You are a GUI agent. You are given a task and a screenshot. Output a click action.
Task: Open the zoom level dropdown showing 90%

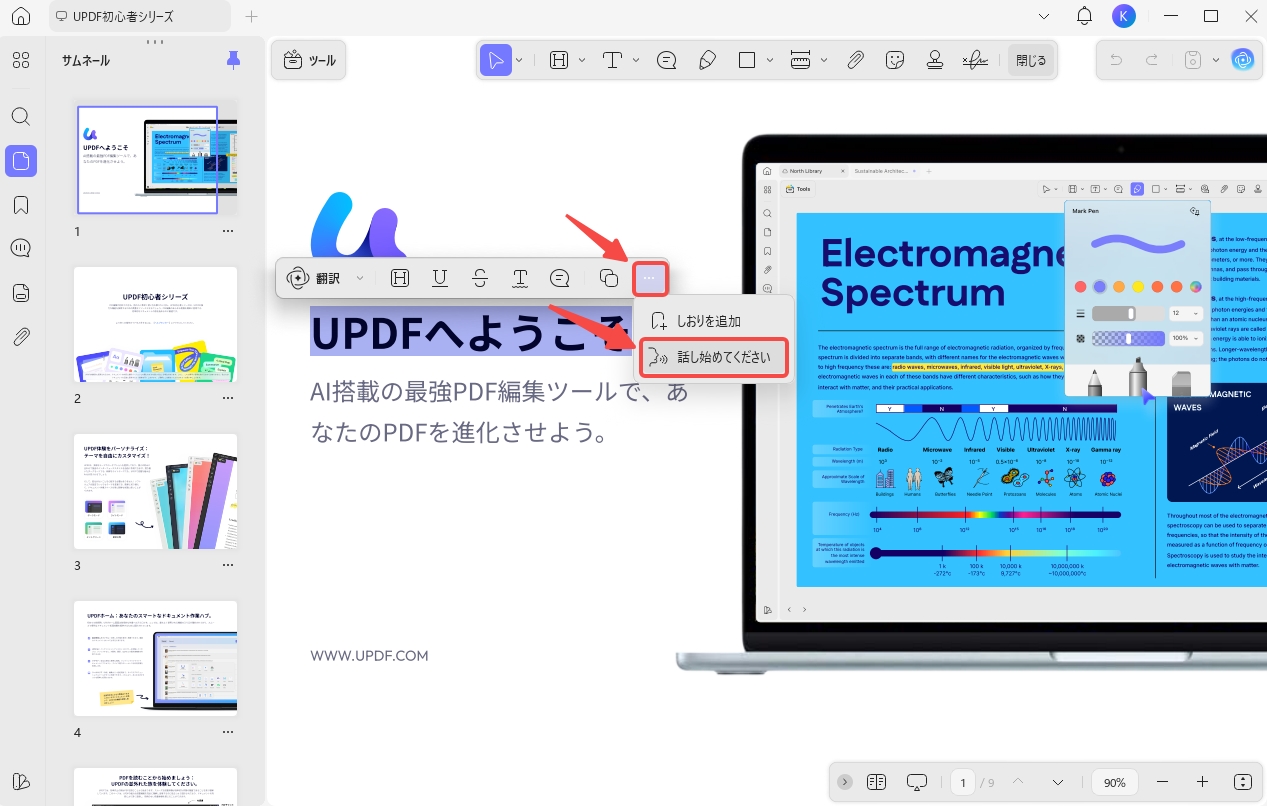pyautogui.click(x=1114, y=781)
